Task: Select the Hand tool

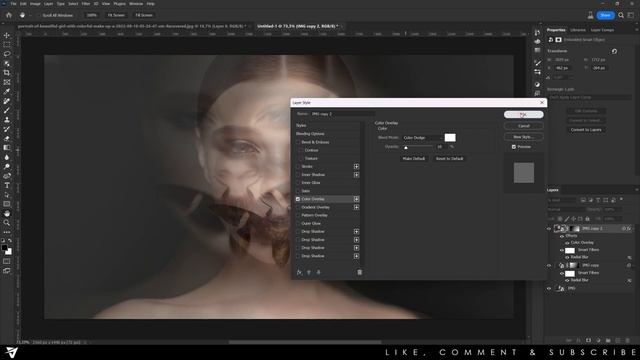Action: point(7,213)
